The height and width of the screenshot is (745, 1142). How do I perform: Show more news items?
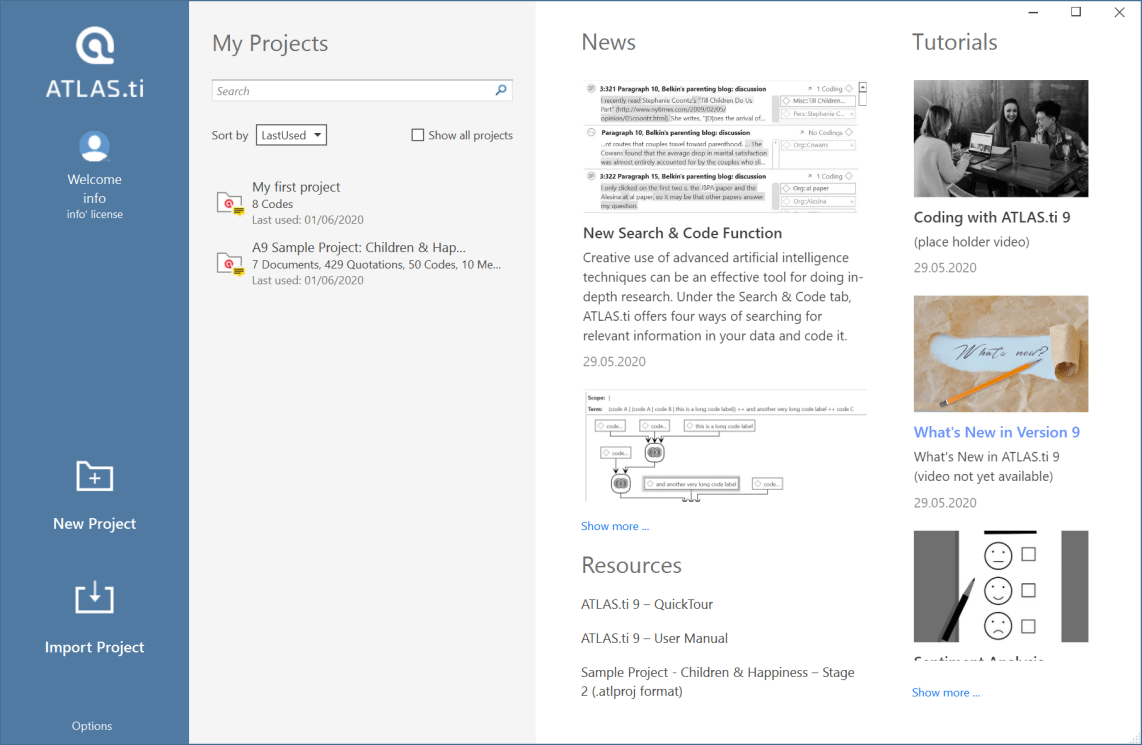tap(615, 526)
